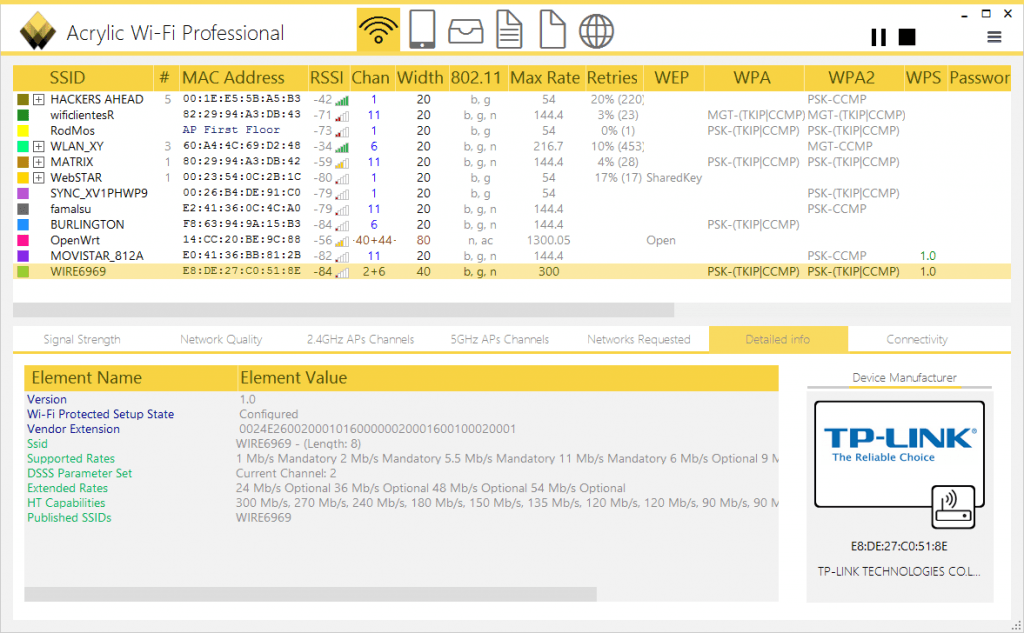1024x633 pixels.
Task: Sort by Chan column header
Action: (x=372, y=78)
